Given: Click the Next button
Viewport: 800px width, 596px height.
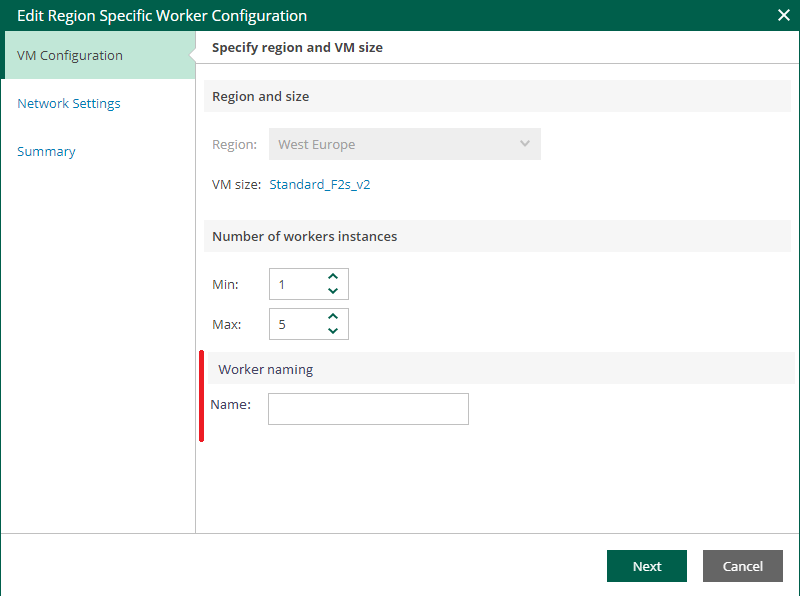Looking at the screenshot, I should coord(646,566).
